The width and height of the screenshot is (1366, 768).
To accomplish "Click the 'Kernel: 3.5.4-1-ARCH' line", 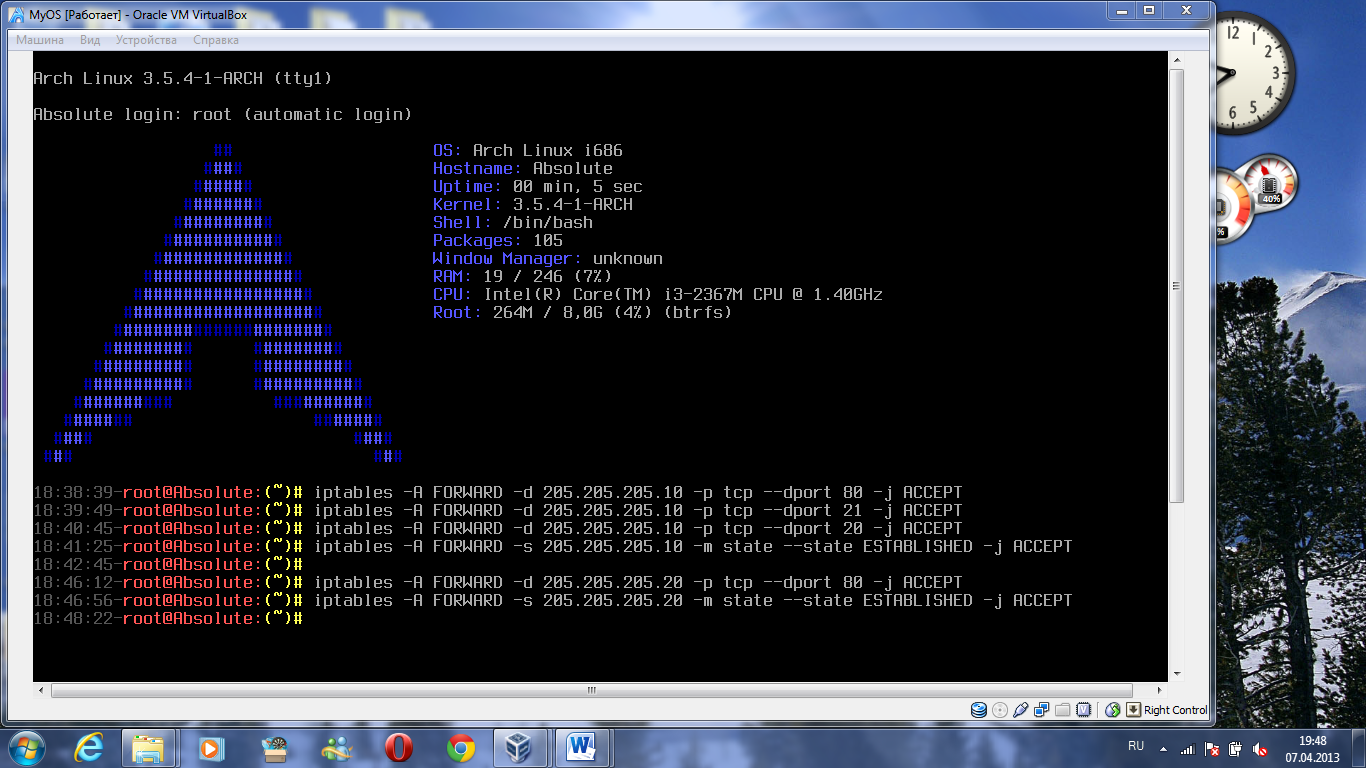I will tap(533, 204).
